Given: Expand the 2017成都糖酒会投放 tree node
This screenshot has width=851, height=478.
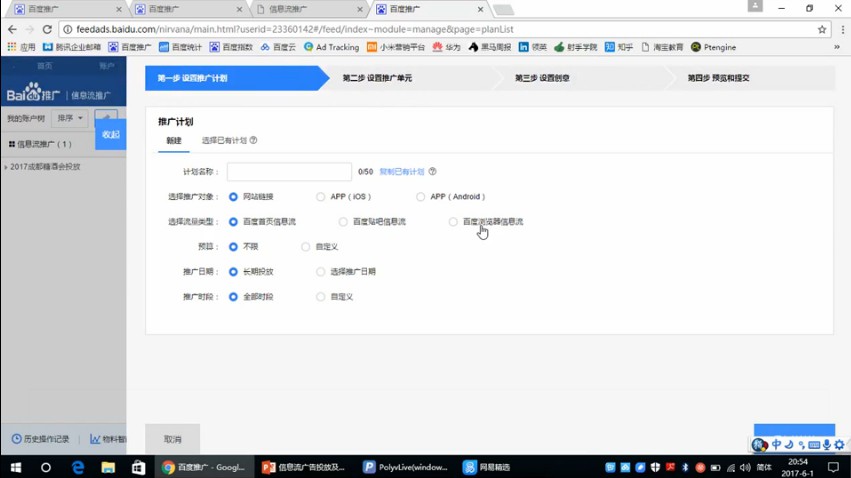Looking at the screenshot, I should click(x=6, y=167).
